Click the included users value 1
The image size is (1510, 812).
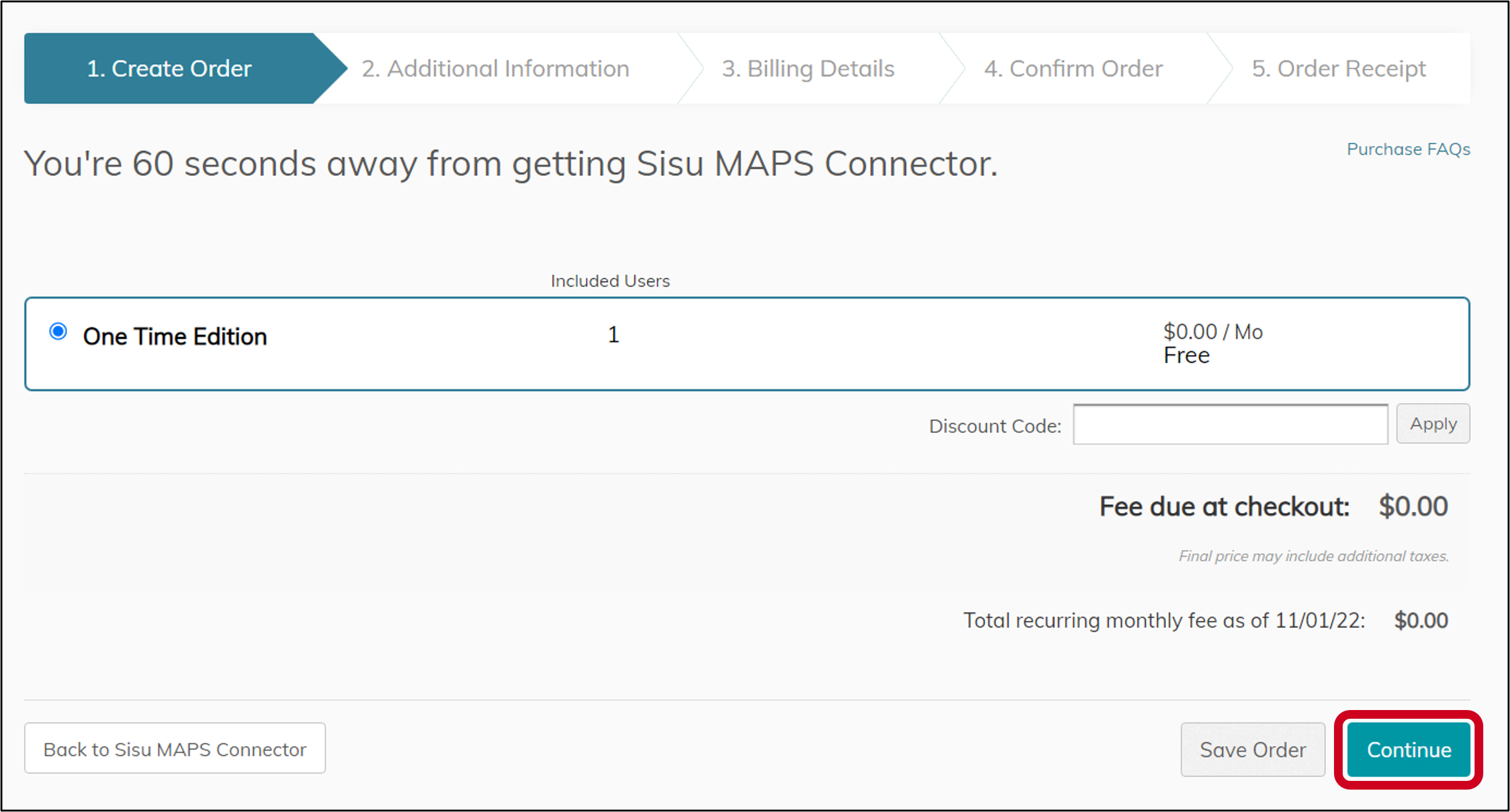pos(613,335)
